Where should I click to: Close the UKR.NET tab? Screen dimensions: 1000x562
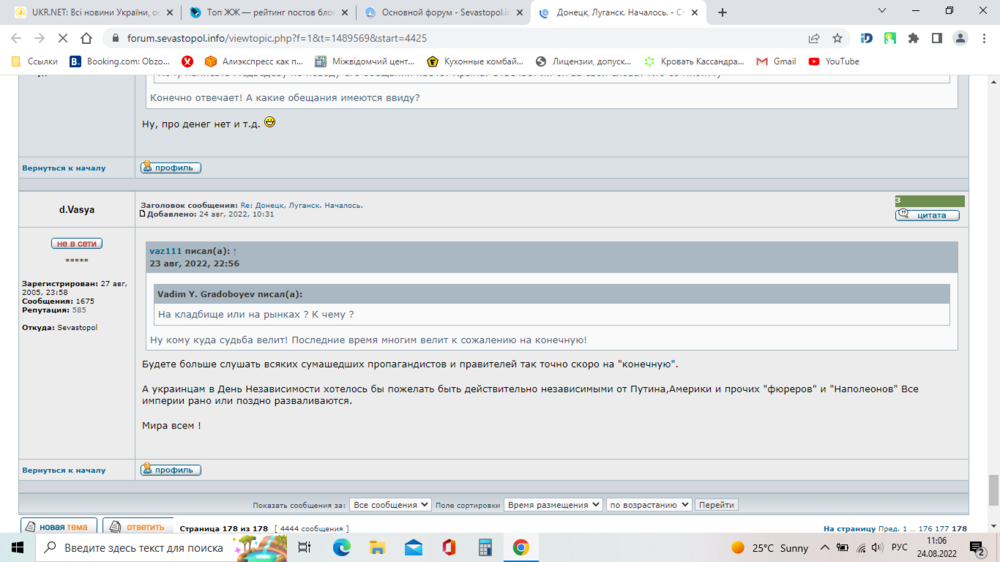click(x=170, y=12)
